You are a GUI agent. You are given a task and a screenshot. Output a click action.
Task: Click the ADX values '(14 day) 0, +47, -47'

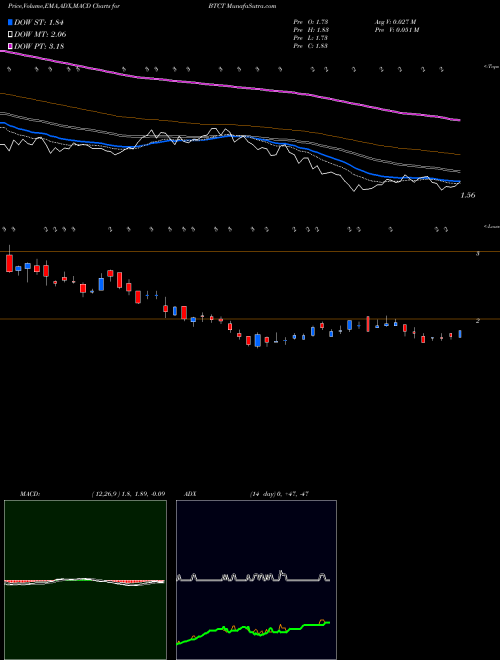(x=279, y=494)
